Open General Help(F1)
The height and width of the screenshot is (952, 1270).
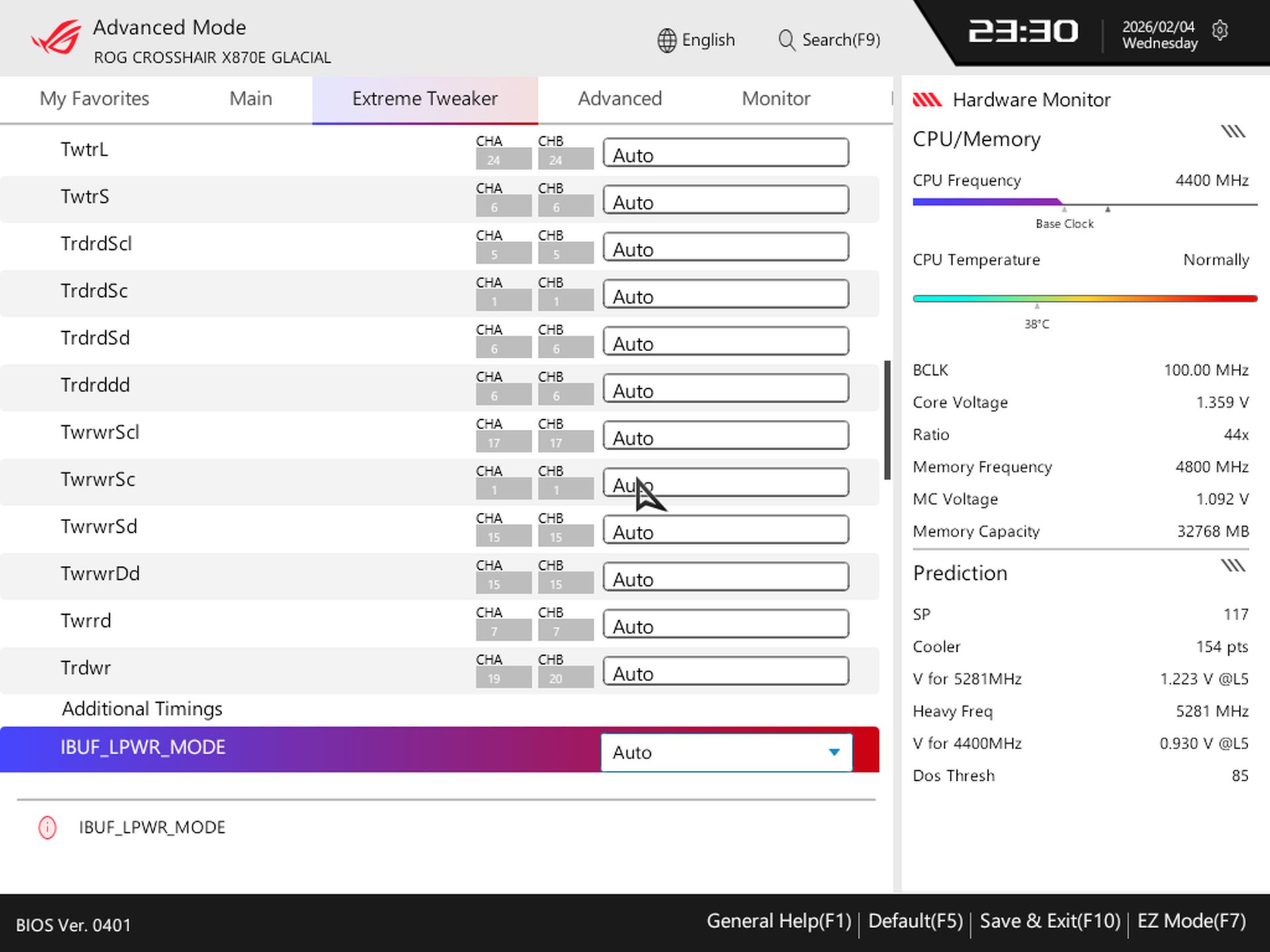(x=778, y=920)
